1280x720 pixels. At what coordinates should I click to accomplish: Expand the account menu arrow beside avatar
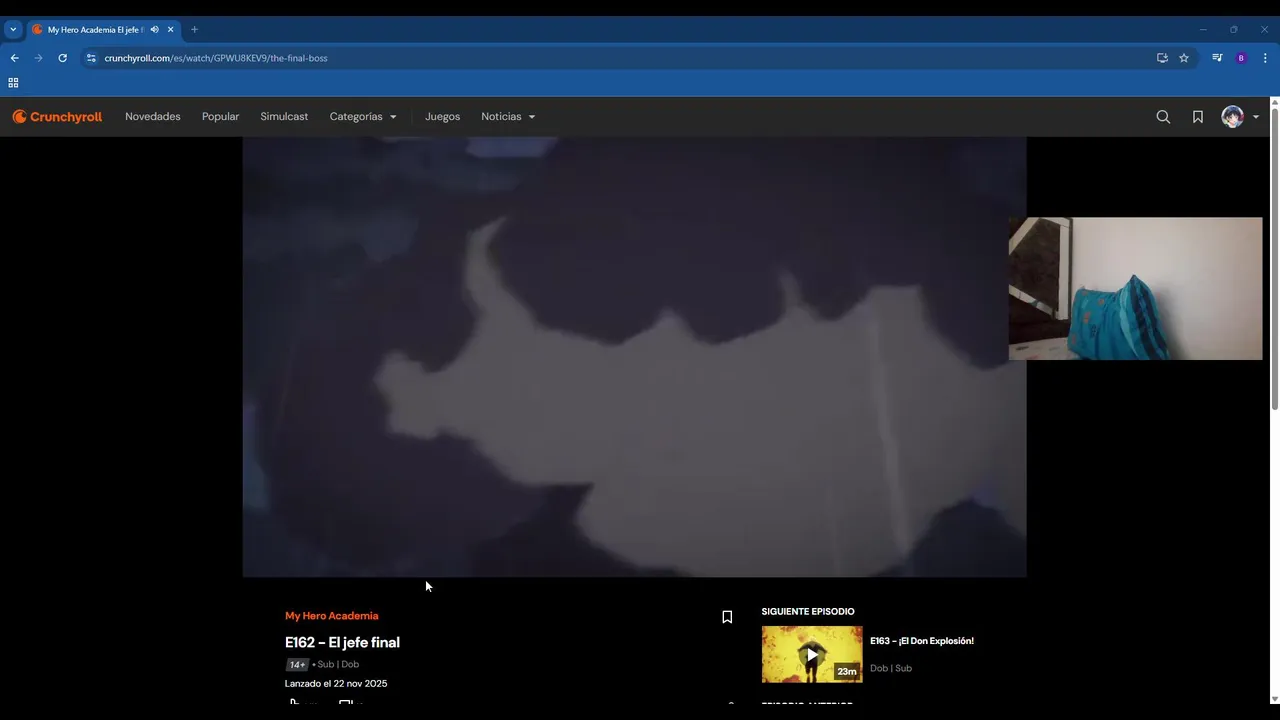[1256, 117]
